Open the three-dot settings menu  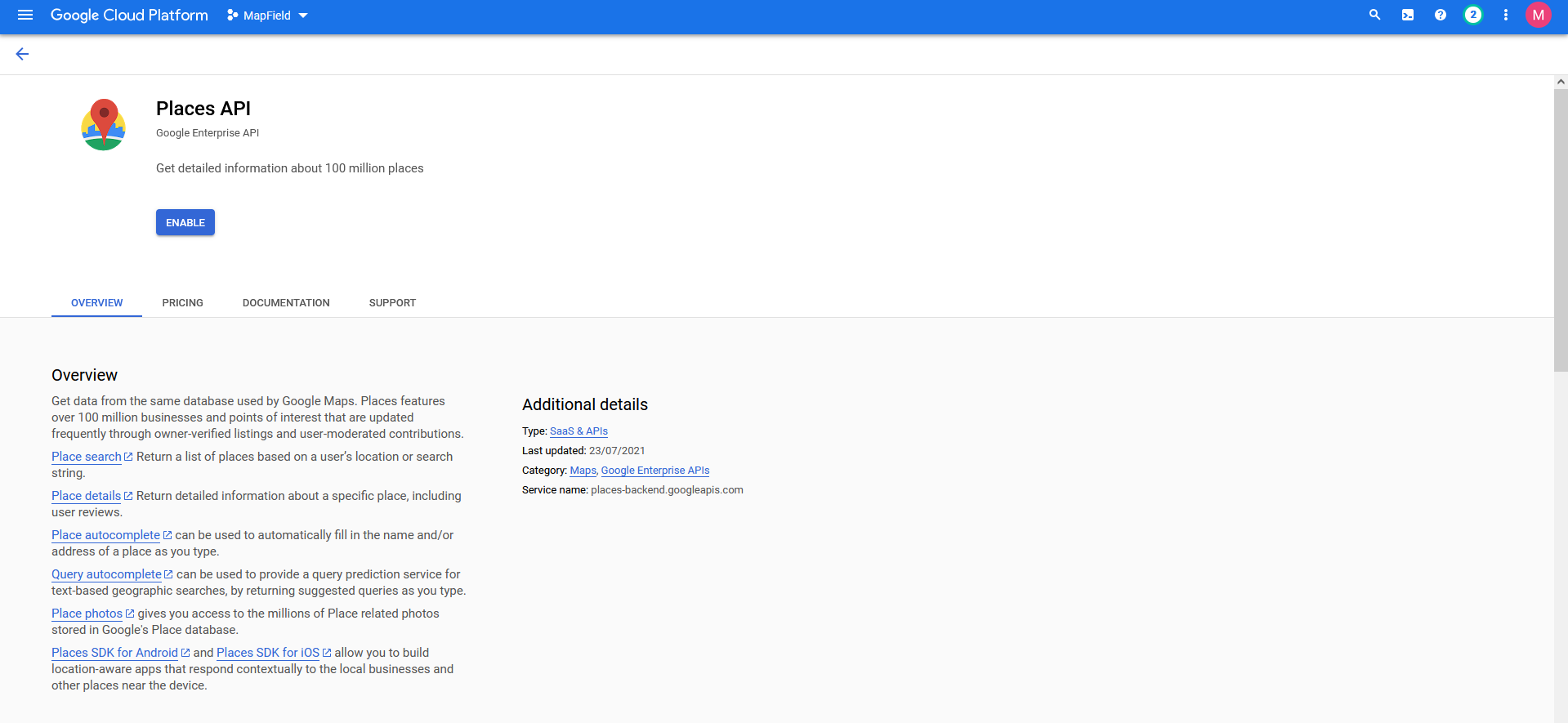pyautogui.click(x=1506, y=15)
